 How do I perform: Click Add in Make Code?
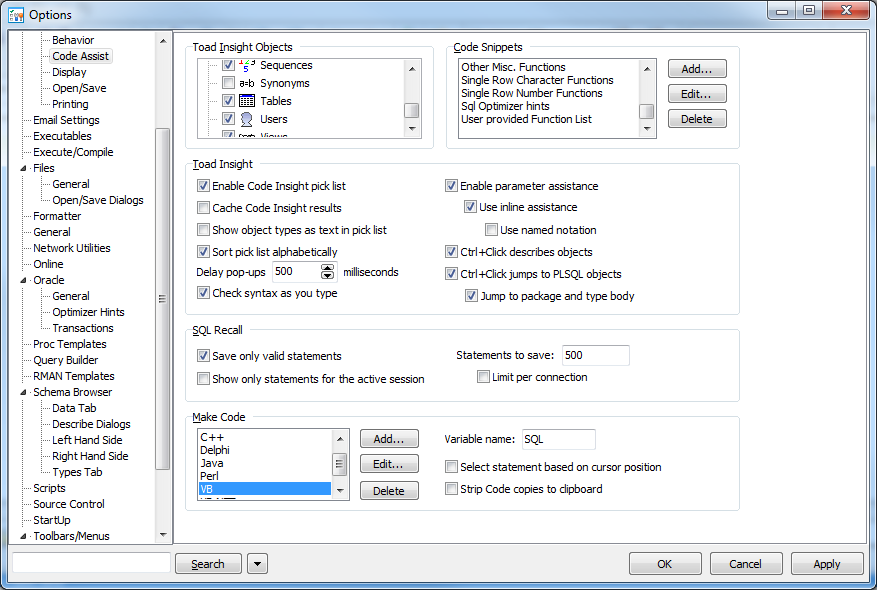coord(389,439)
